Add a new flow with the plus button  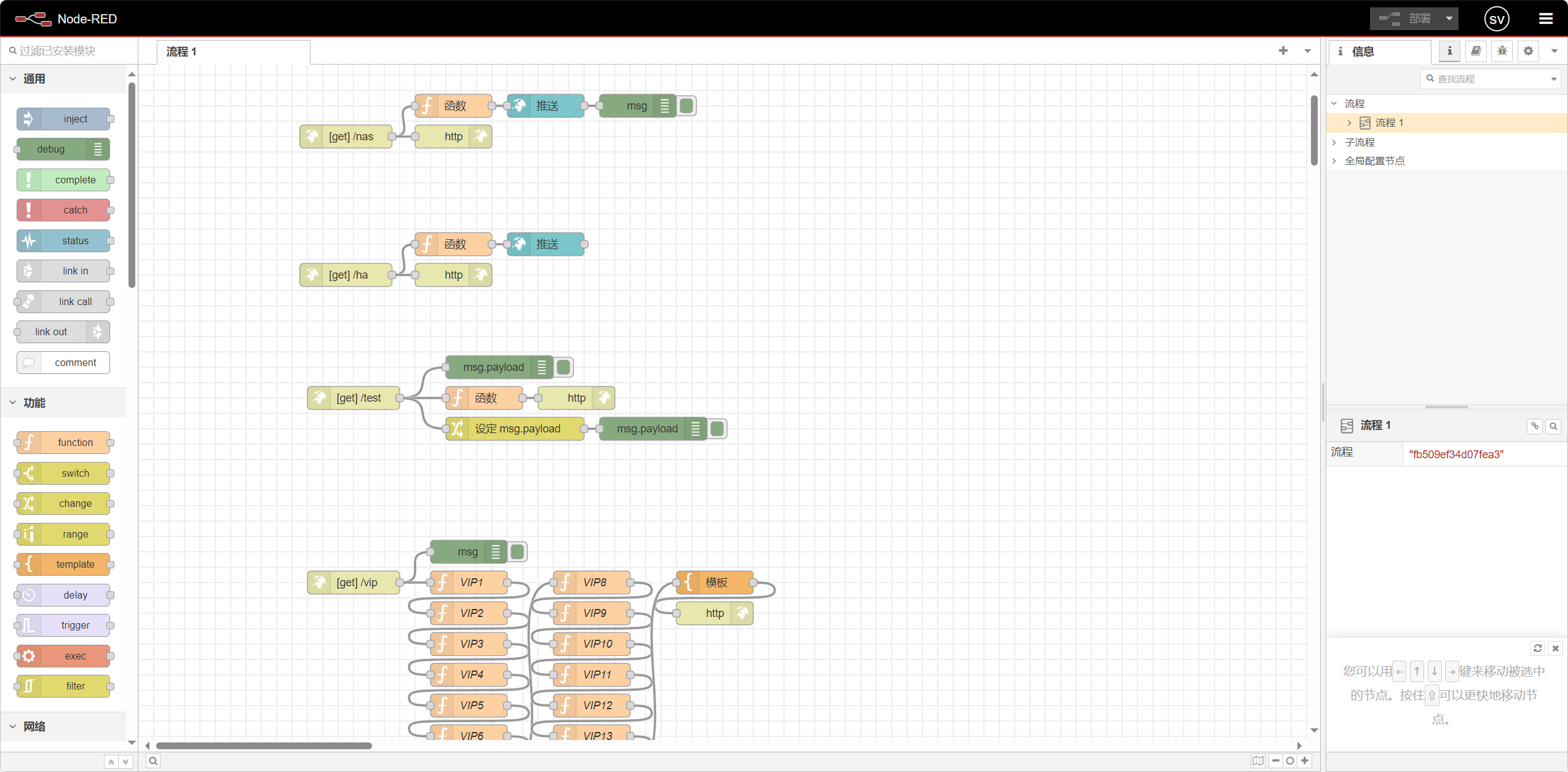tap(1283, 50)
